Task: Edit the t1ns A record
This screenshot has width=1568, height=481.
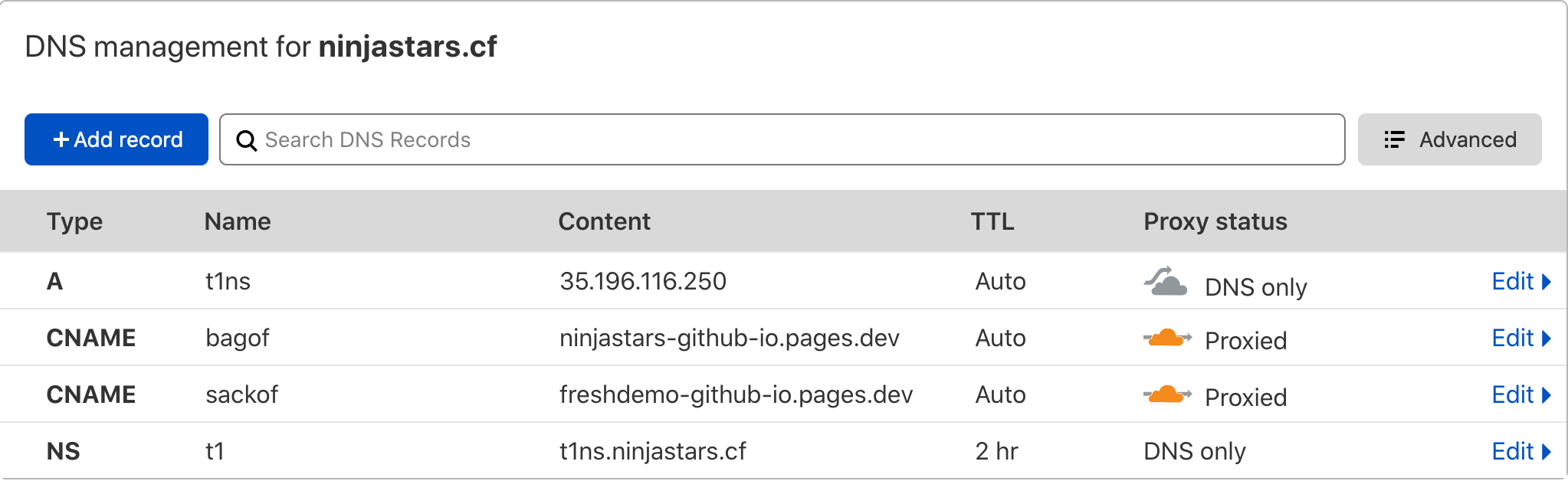Action: [1512, 282]
